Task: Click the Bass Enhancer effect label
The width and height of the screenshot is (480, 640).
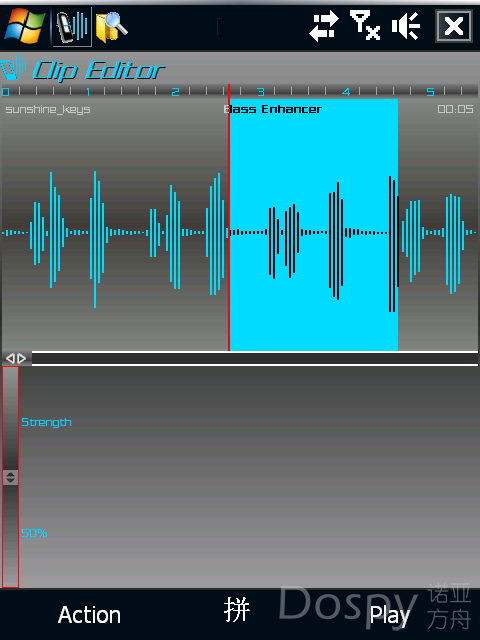Action: tap(273, 109)
